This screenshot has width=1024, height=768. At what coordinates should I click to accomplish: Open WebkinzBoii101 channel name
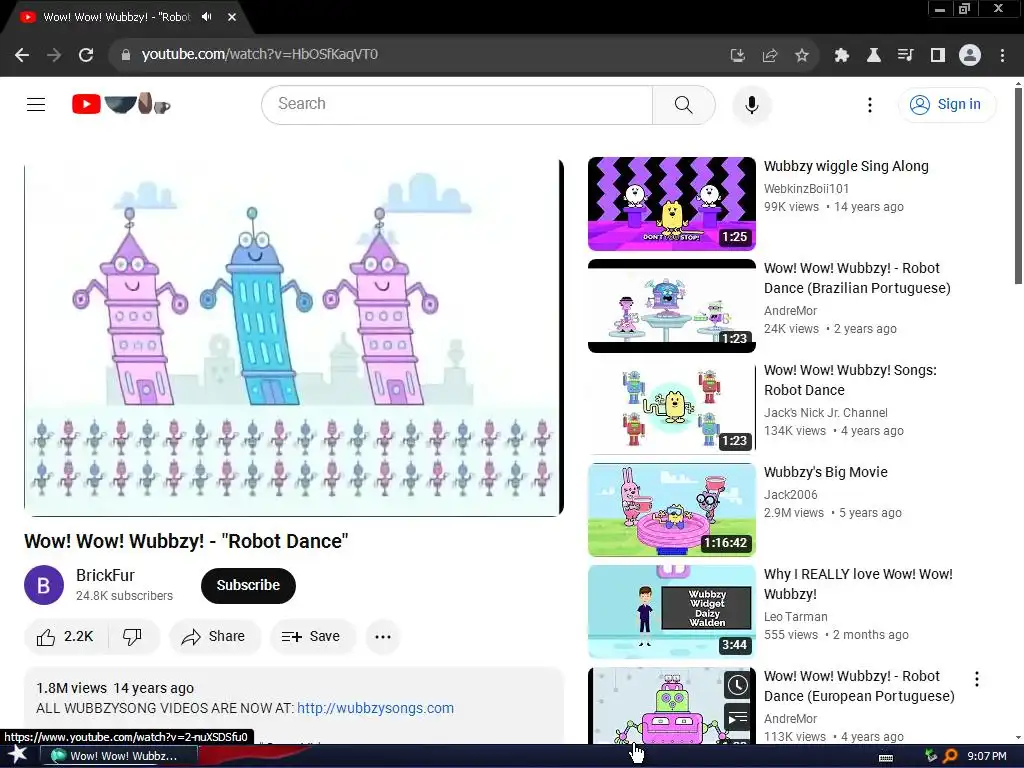click(807, 189)
